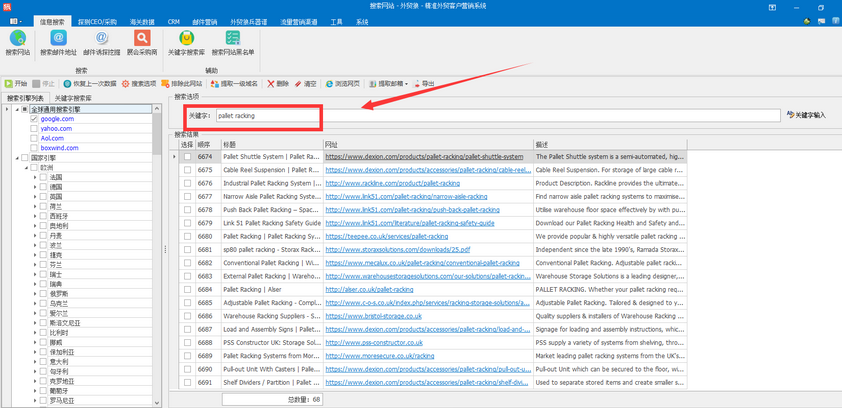
Task: Collapse the 欧洲 tree node
Action: coord(26,168)
